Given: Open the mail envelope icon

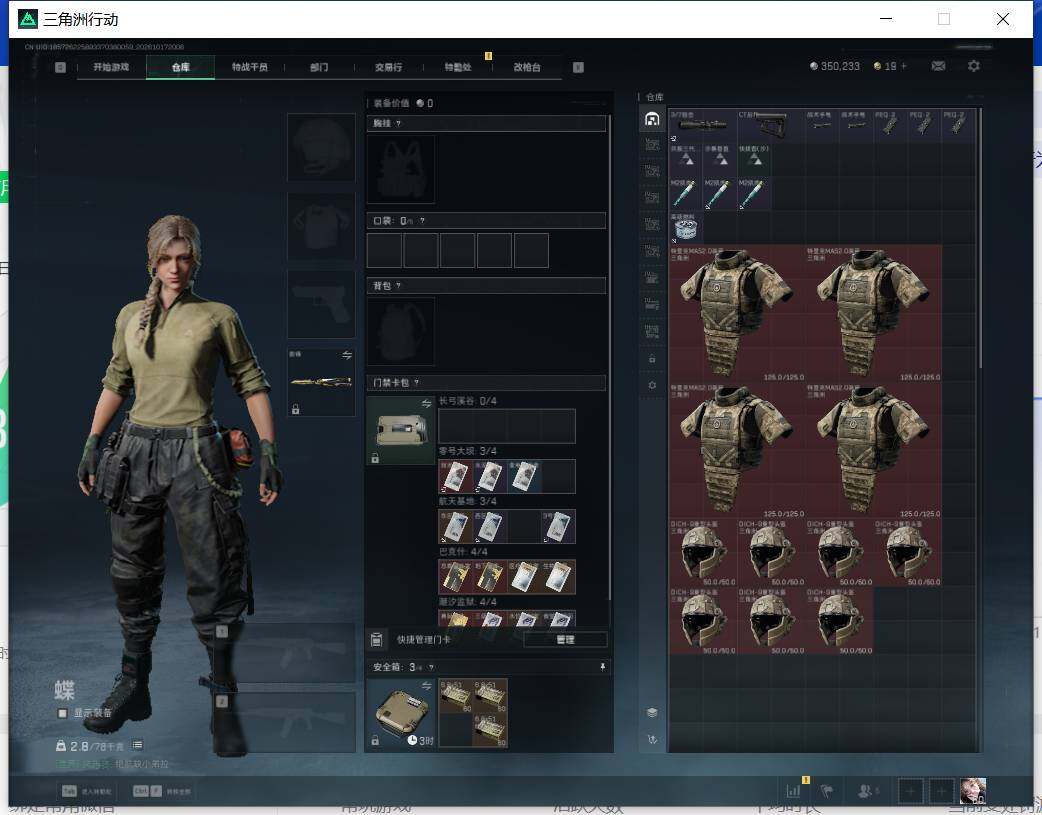Looking at the screenshot, I should (938, 66).
